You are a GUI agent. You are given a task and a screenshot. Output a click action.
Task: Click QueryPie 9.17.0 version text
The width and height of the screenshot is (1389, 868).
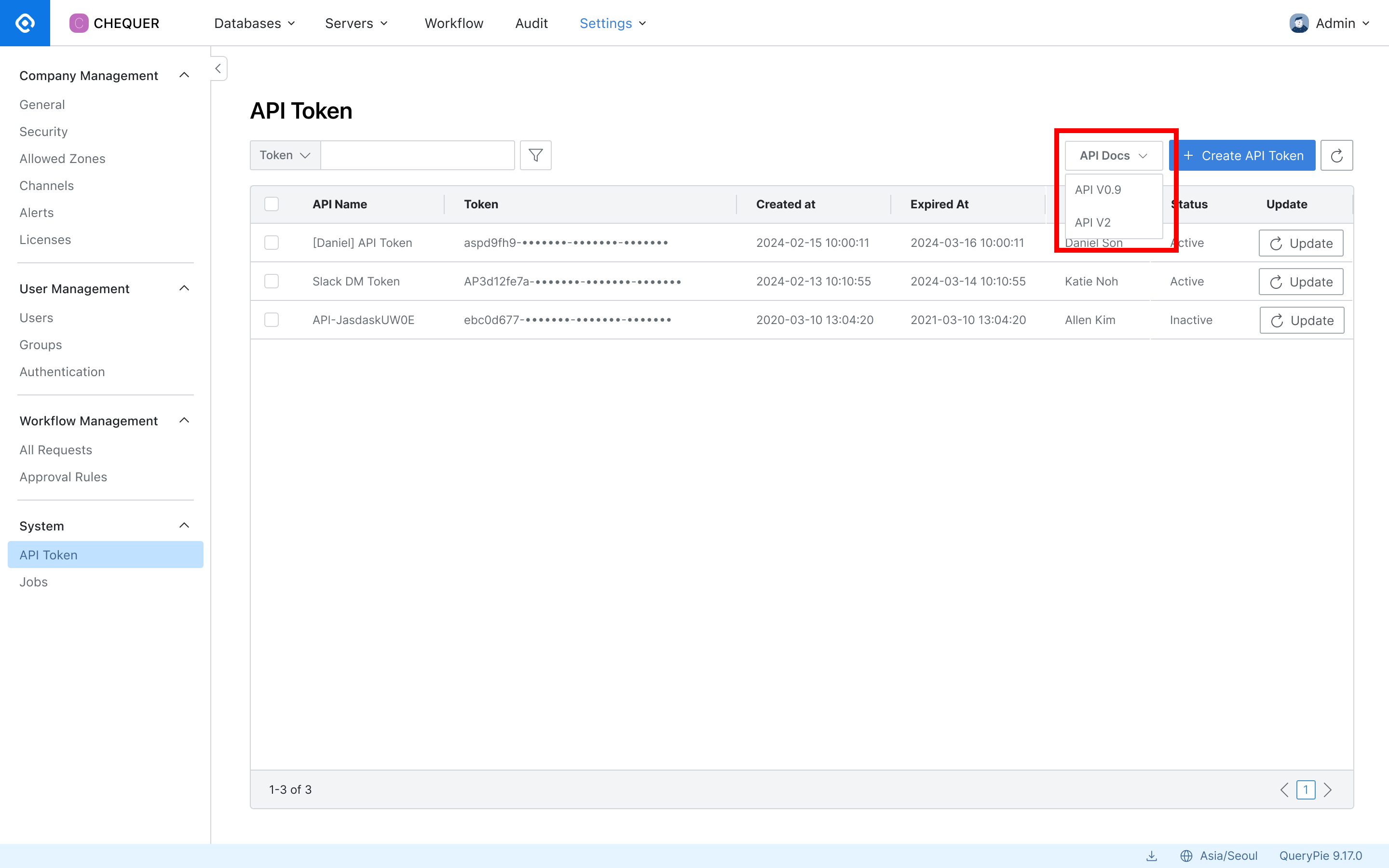tap(1320, 856)
